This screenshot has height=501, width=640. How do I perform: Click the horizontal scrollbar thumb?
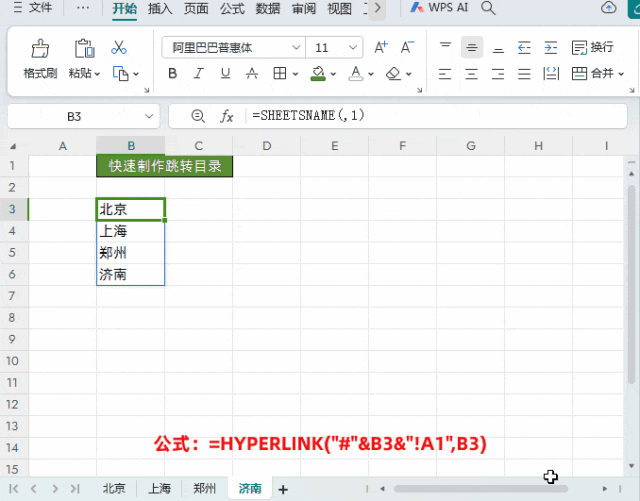coord(480,489)
